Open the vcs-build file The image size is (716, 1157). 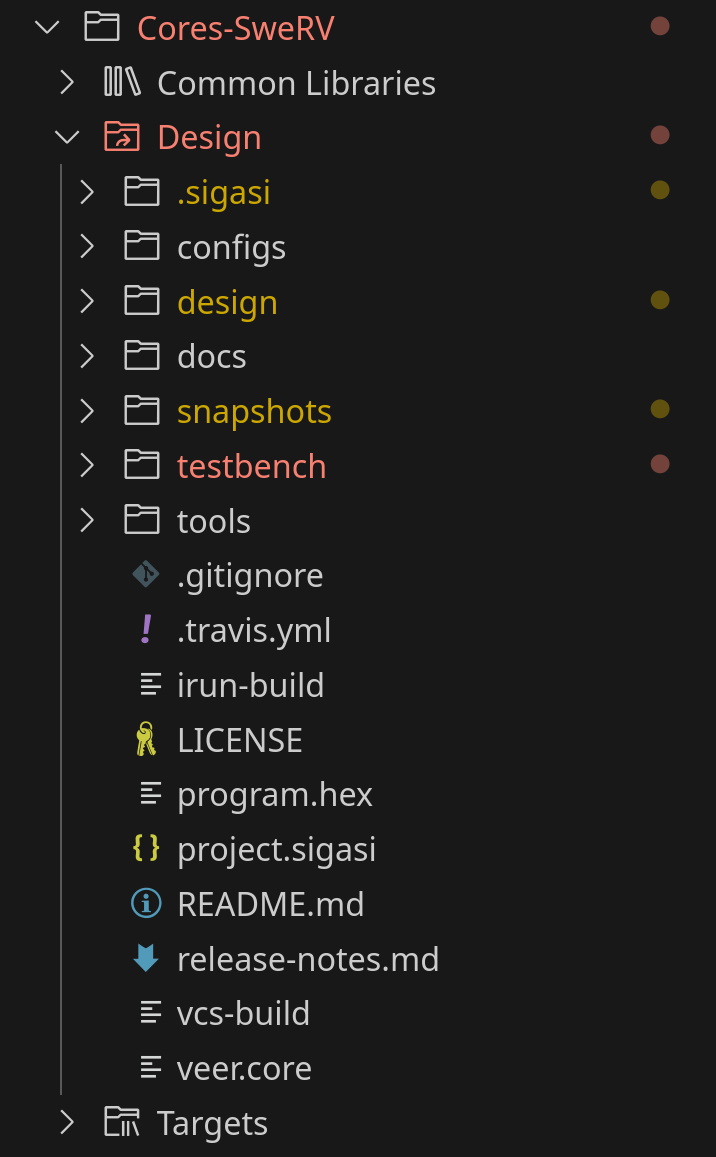(243, 1013)
